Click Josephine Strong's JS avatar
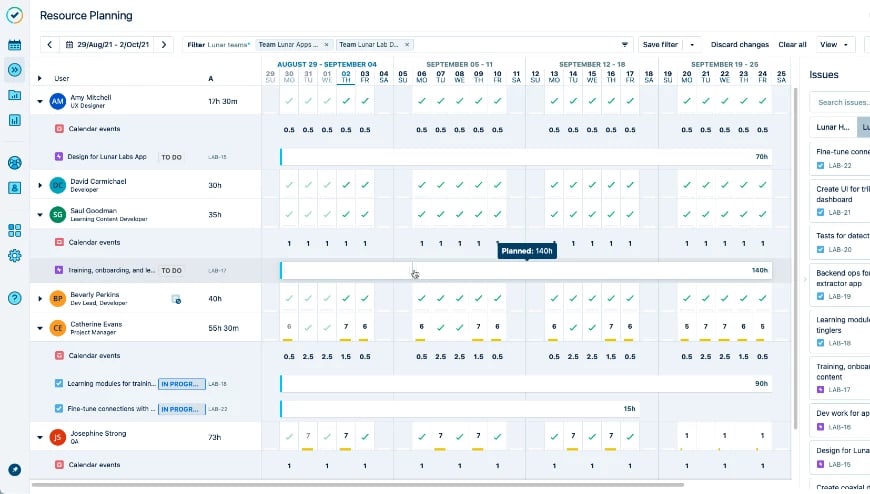Screen dimensions: 870x494 [x=58, y=437]
